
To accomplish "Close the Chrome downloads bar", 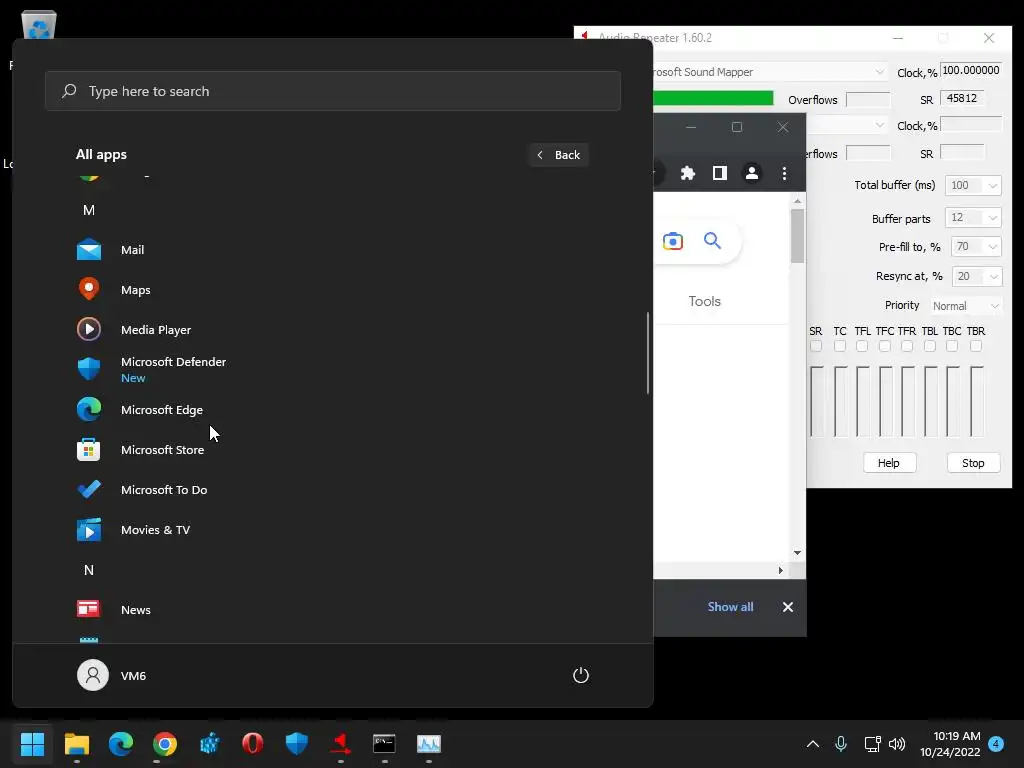I will 788,607.
